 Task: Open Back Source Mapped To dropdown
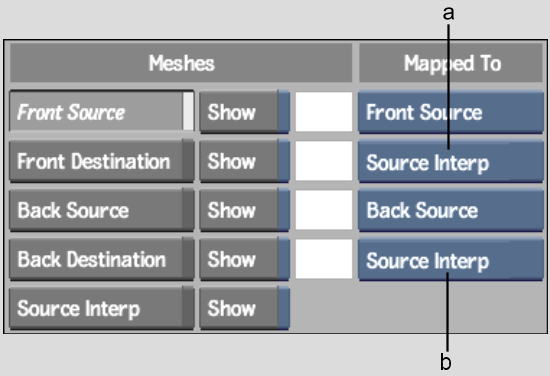click(451, 210)
